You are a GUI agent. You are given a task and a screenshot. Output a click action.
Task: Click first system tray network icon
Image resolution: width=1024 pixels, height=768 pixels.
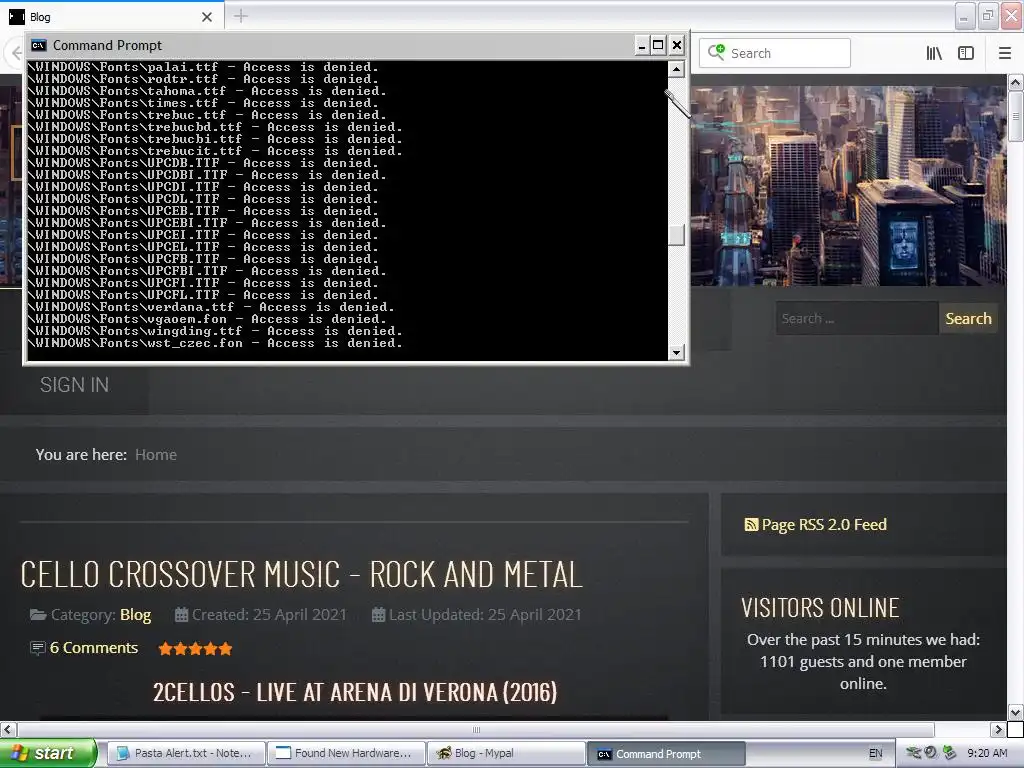coord(914,753)
